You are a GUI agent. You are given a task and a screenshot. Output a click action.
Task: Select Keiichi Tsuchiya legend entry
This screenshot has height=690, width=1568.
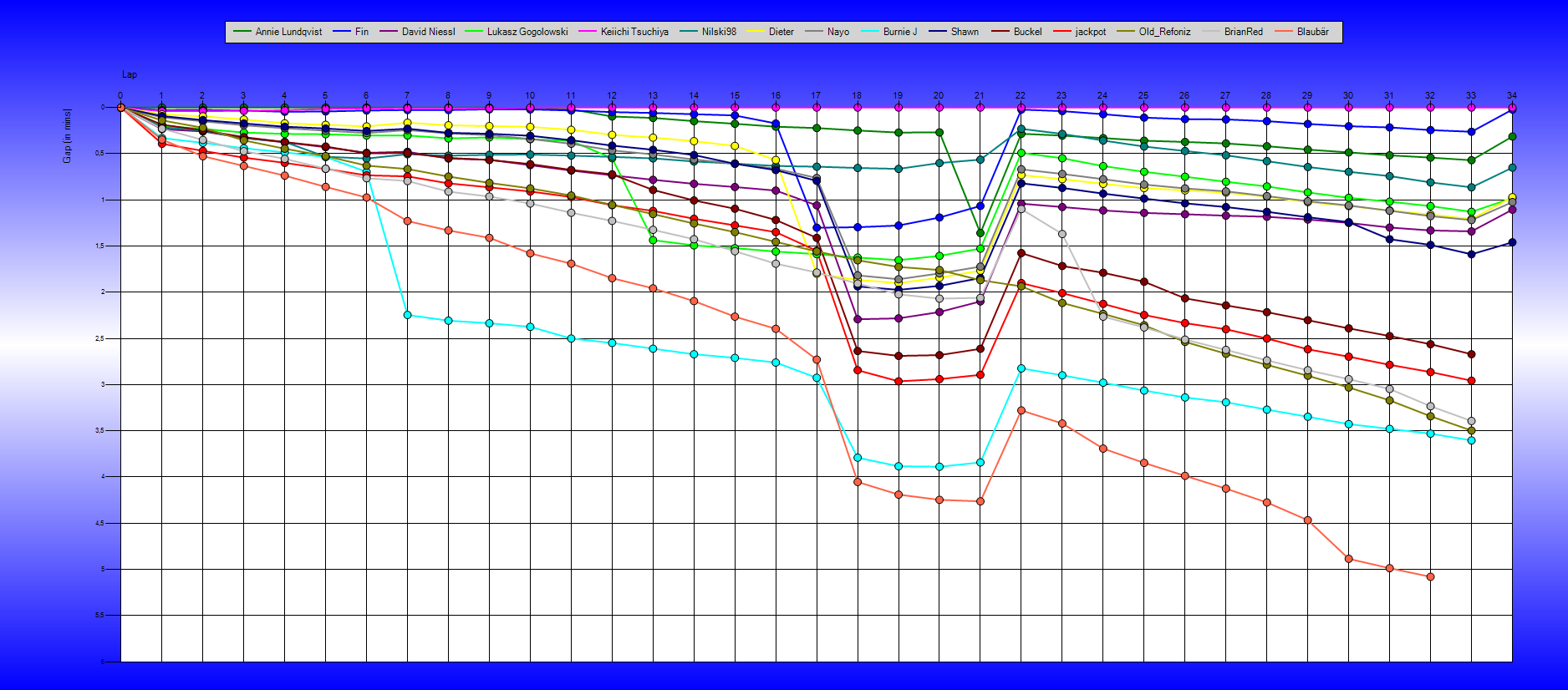click(x=624, y=32)
